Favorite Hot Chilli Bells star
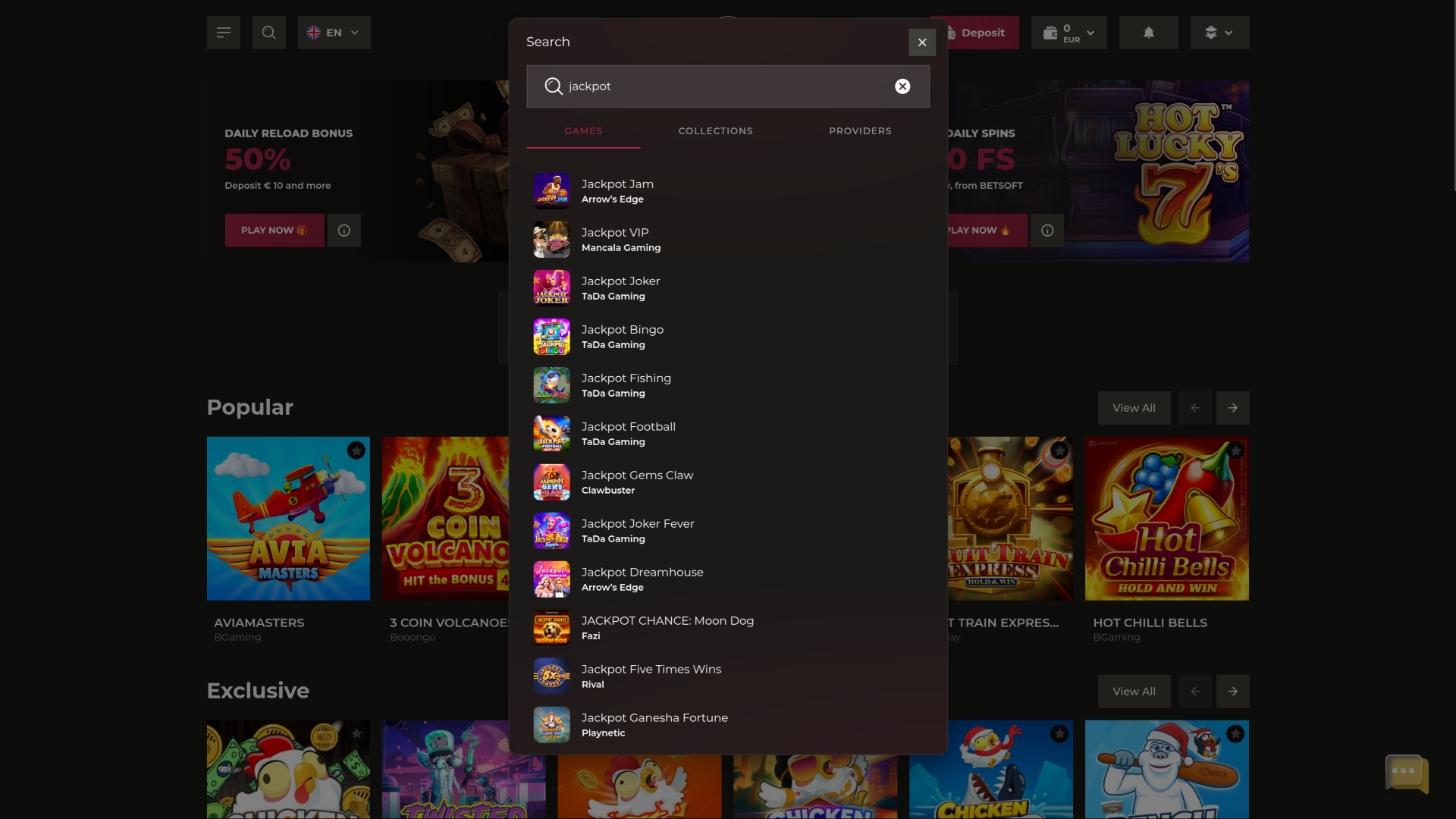 pyautogui.click(x=1235, y=450)
